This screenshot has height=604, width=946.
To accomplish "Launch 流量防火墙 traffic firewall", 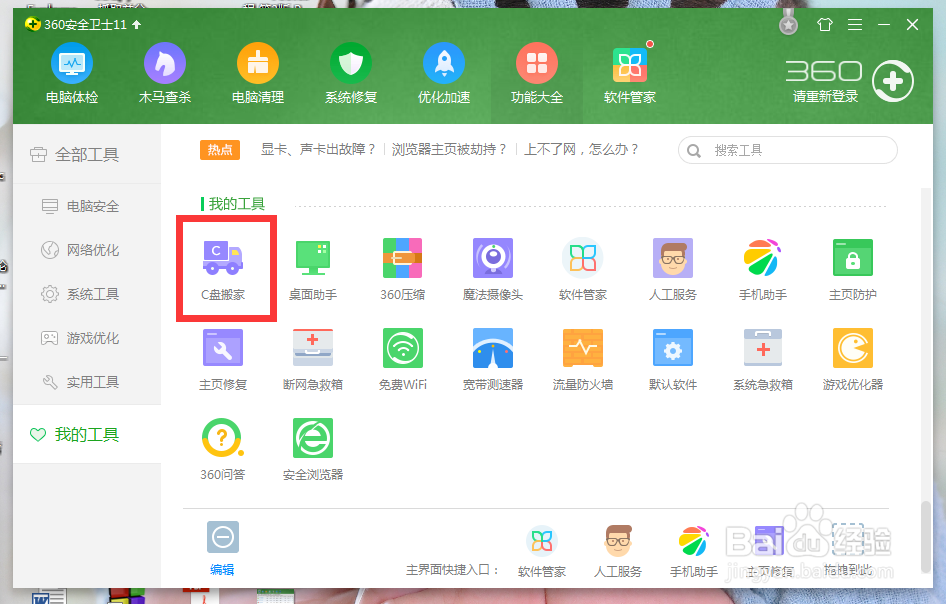I will click(x=582, y=359).
